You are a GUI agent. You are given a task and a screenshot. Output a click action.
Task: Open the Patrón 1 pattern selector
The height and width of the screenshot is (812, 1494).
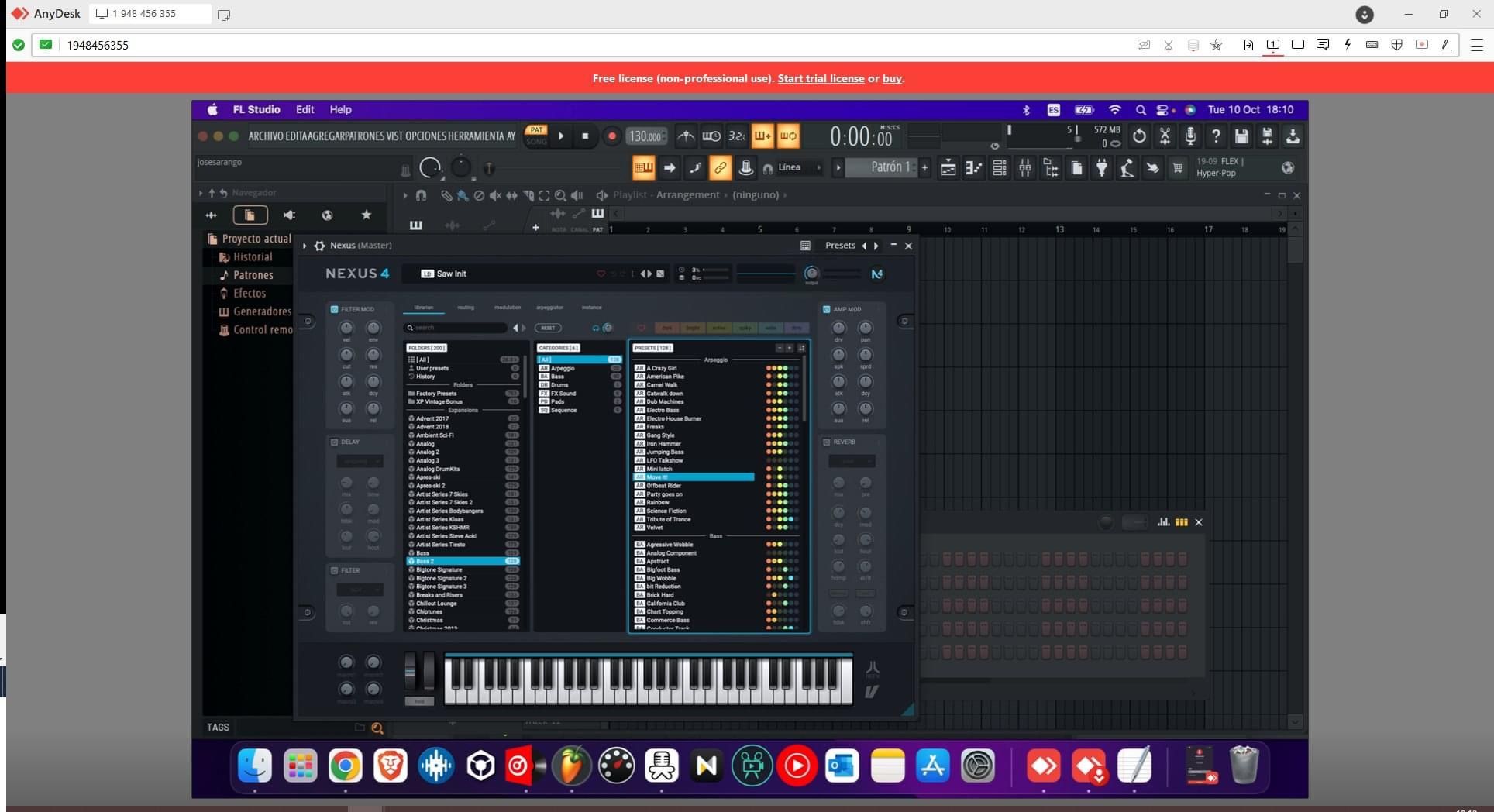coord(882,167)
